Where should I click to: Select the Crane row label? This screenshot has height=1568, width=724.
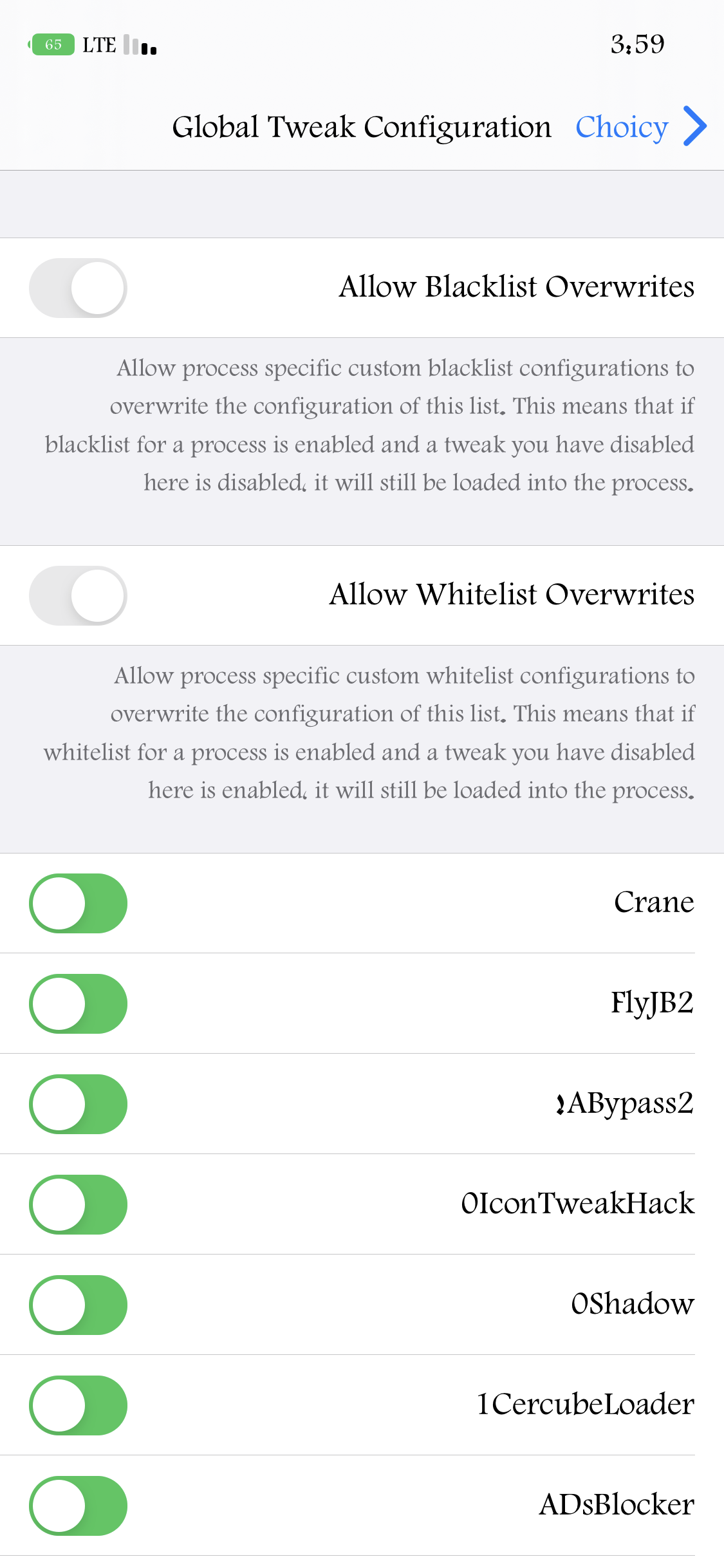[654, 902]
